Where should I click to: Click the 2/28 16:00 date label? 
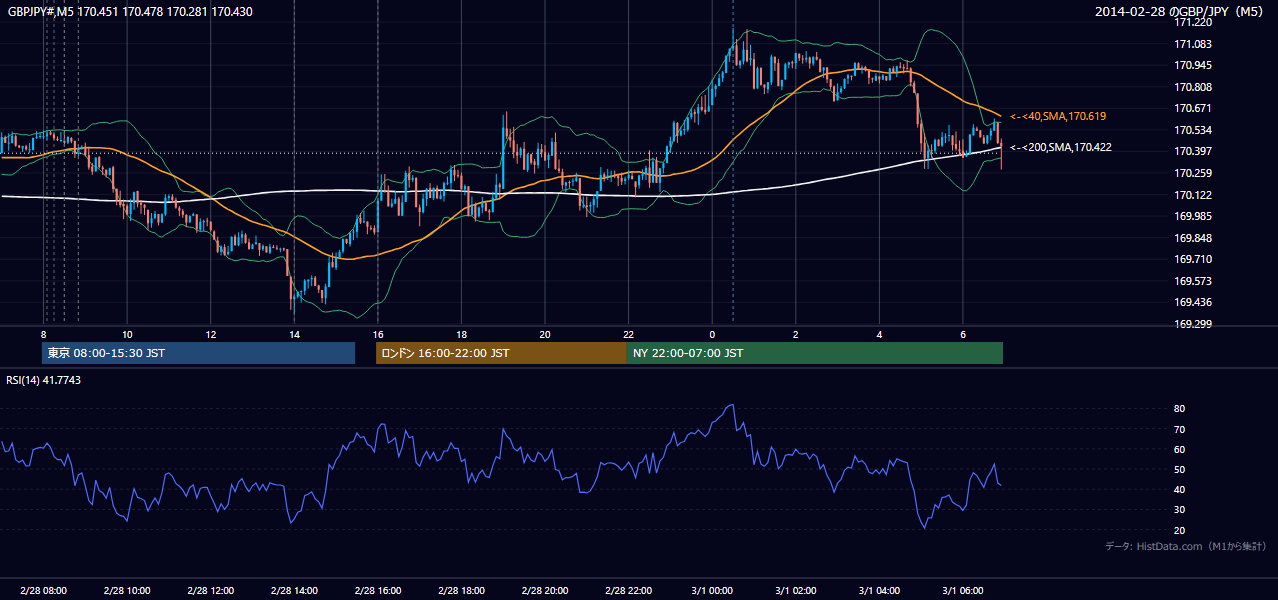coord(377,590)
